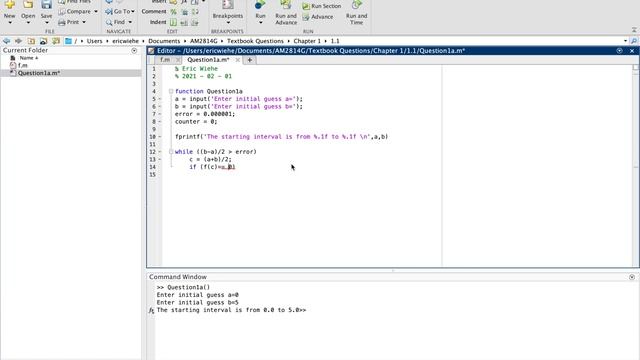640x360 pixels.
Task: Click the Open folder icon
Action: pos(28,5)
